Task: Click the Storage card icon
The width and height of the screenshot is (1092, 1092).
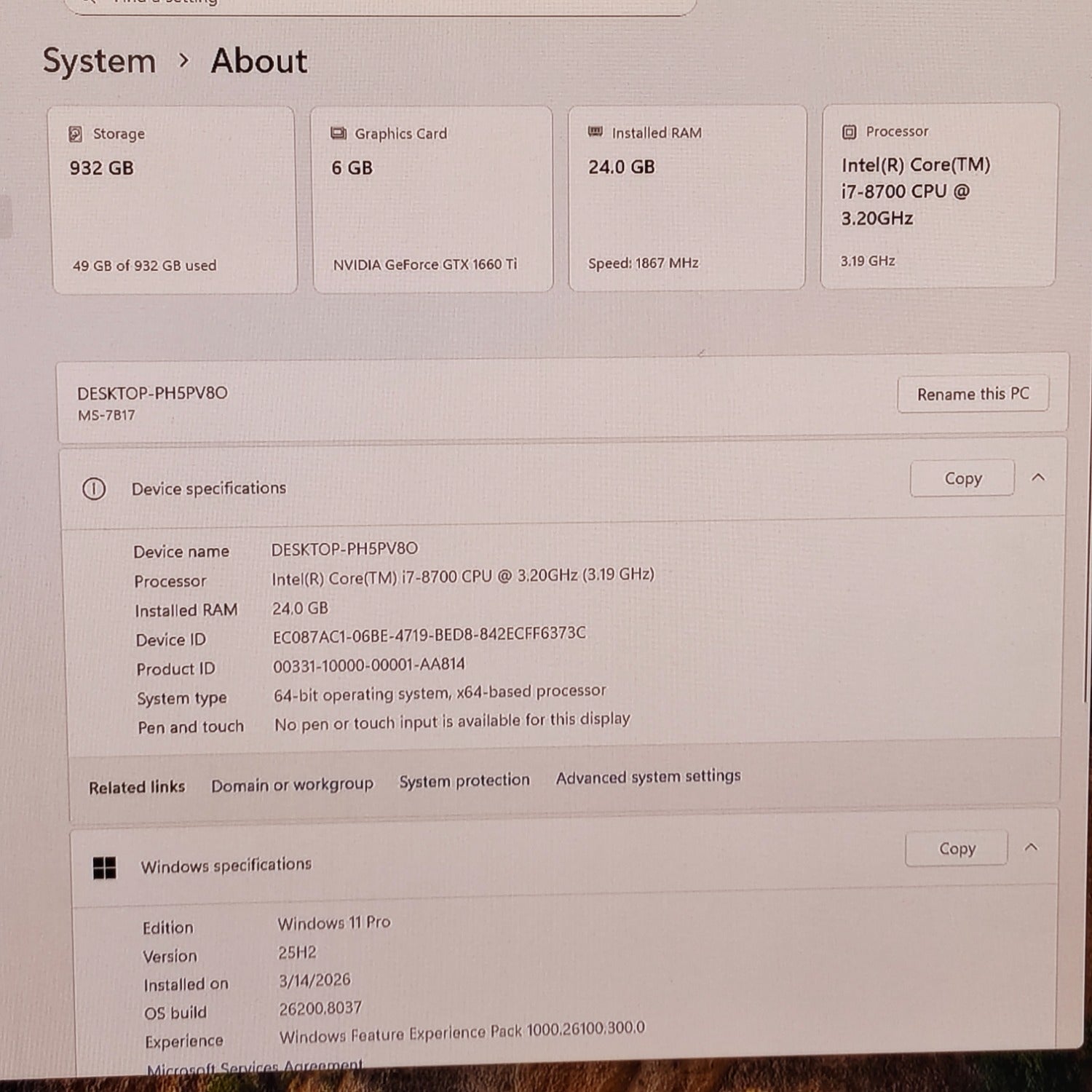Action: (x=76, y=134)
